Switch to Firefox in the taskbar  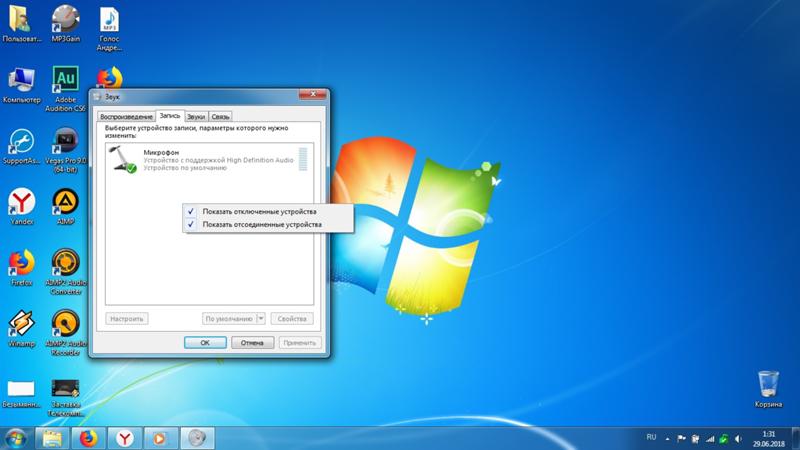(x=88, y=438)
